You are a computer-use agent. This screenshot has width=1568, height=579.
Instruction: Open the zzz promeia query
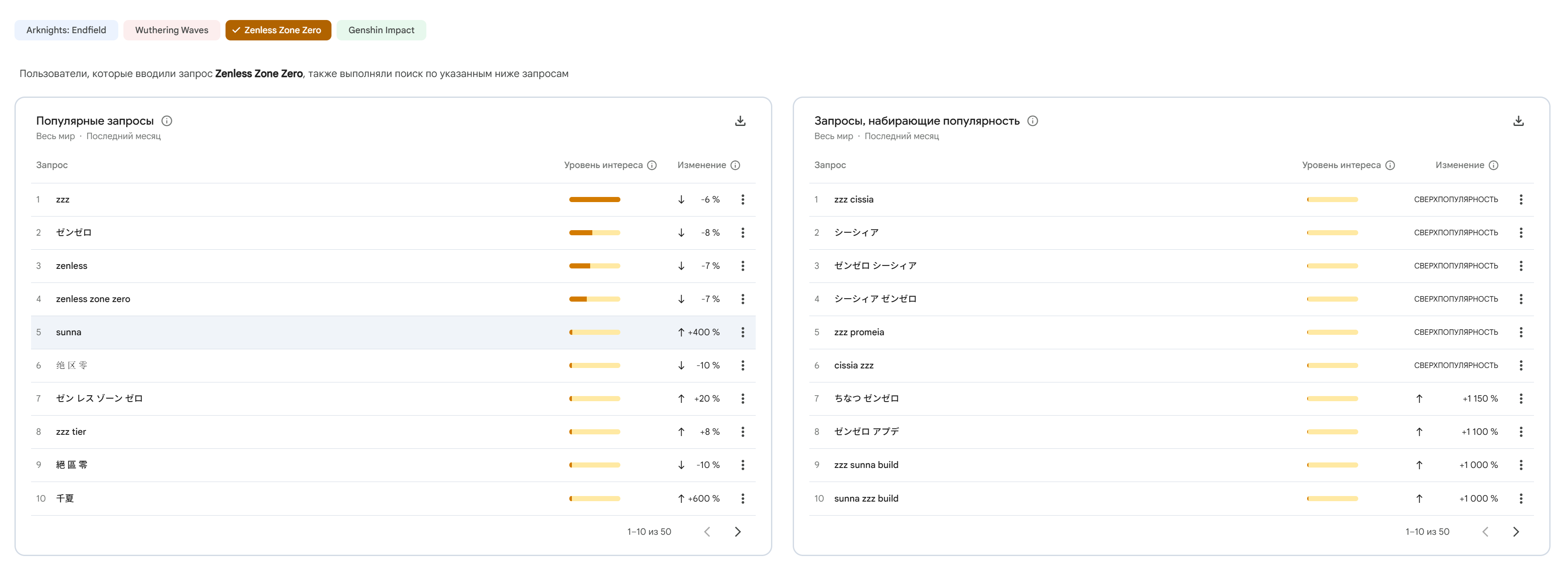click(858, 332)
